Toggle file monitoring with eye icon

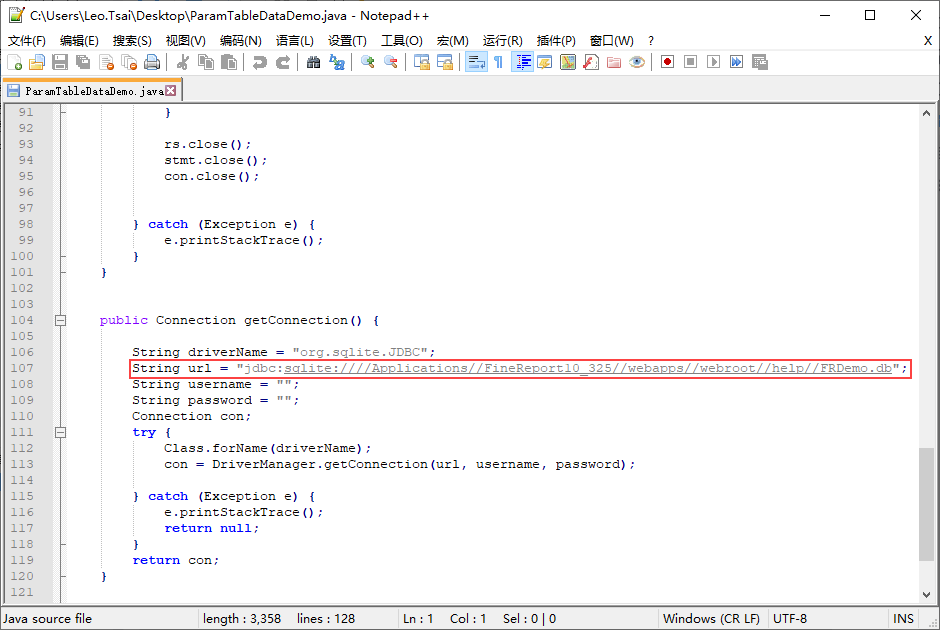pyautogui.click(x=637, y=62)
